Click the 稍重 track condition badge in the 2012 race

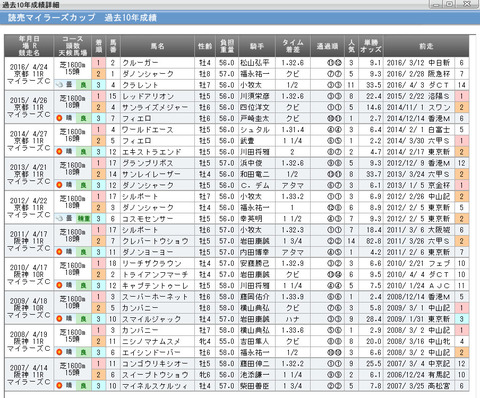point(83,219)
